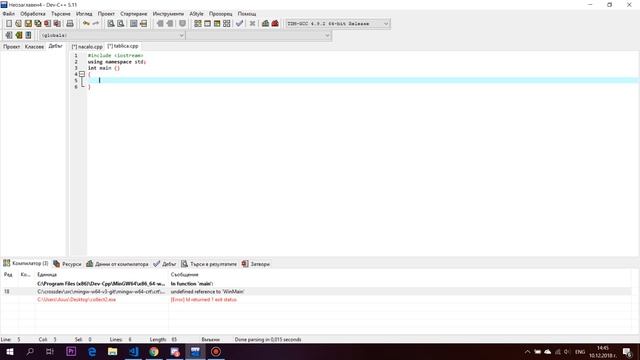The width and height of the screenshot is (640, 360).
Task: Click the Rebuild All toolbar icon
Action: (227, 24)
